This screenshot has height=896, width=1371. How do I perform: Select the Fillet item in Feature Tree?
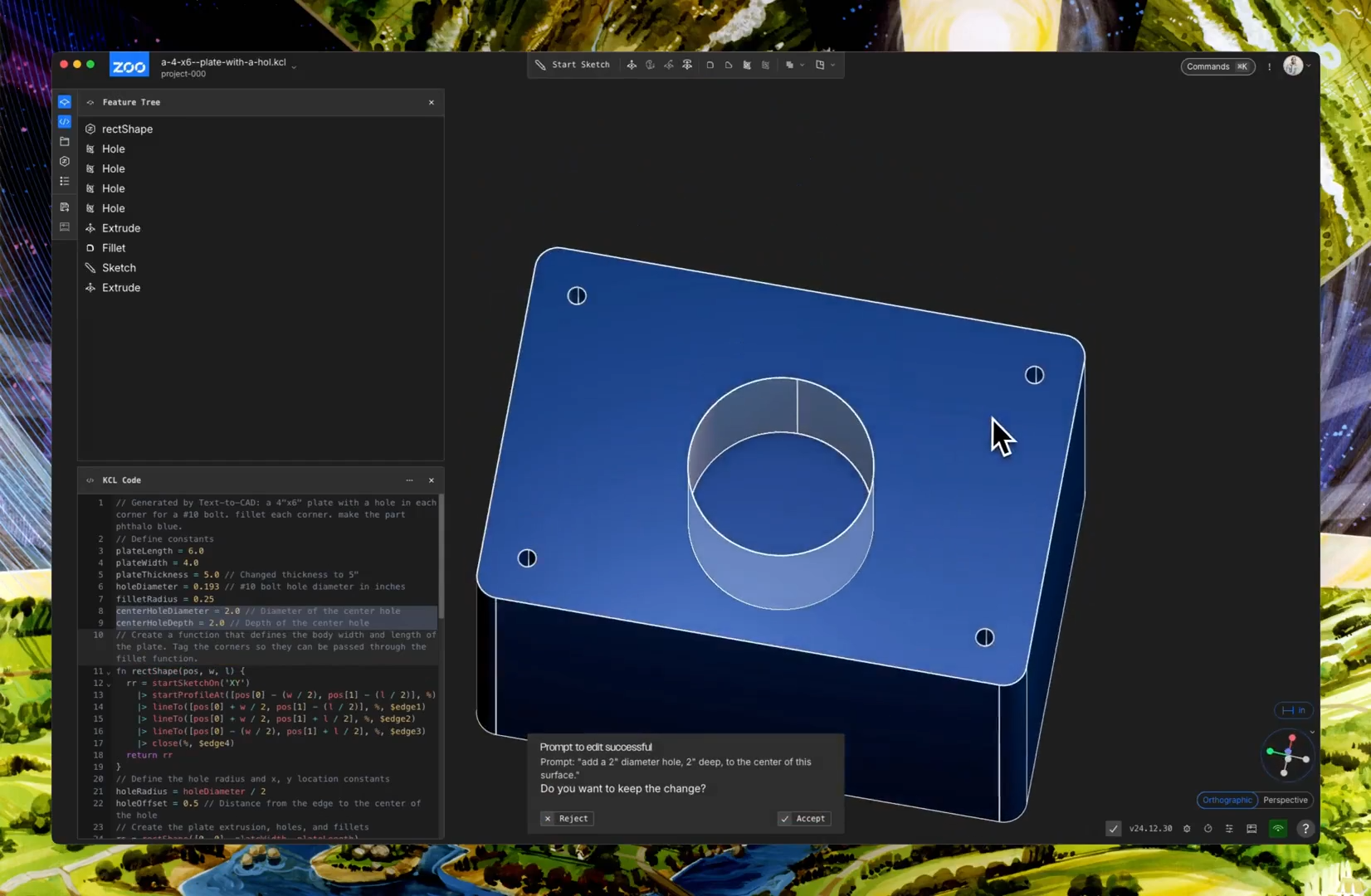tap(114, 248)
